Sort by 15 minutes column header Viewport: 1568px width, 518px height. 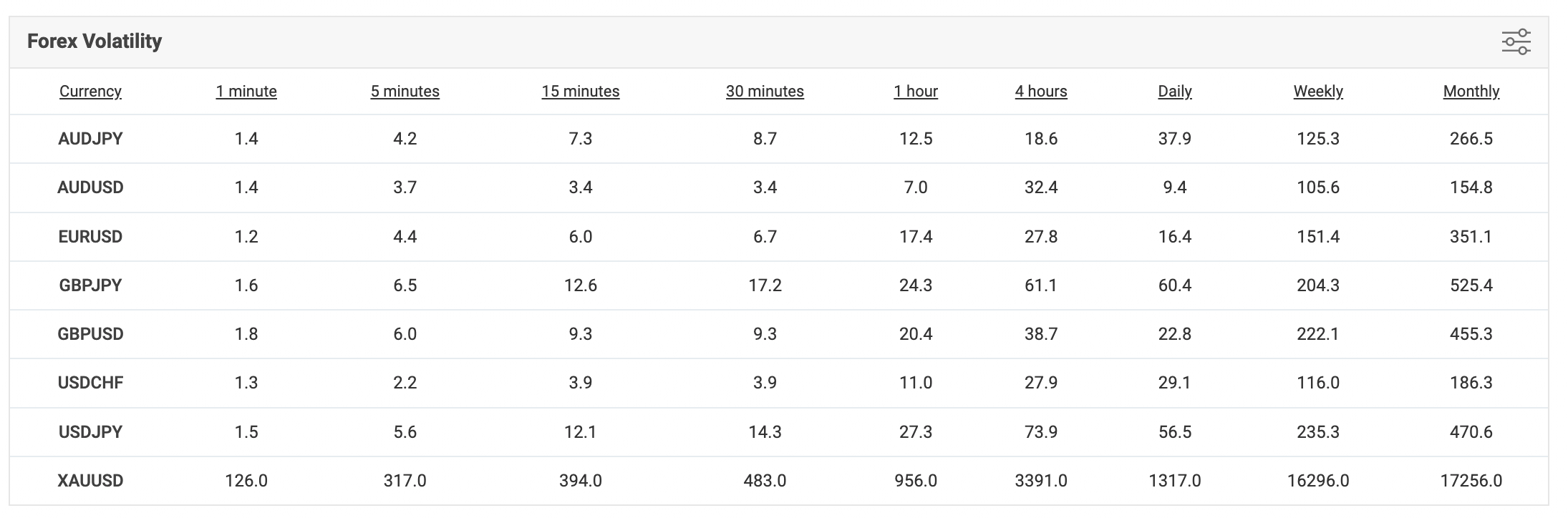[x=580, y=92]
